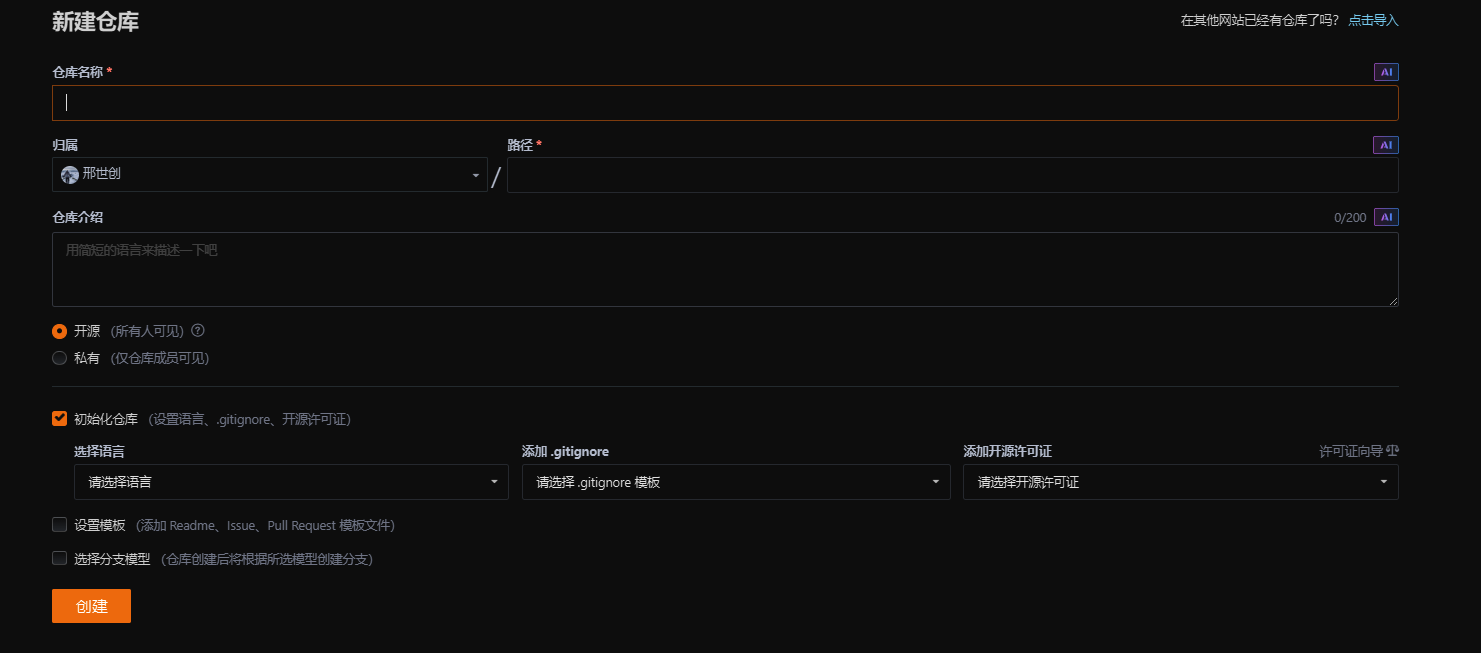Click the AI icon beside 仓库名称 field
The height and width of the screenshot is (653, 1481).
(1385, 71)
